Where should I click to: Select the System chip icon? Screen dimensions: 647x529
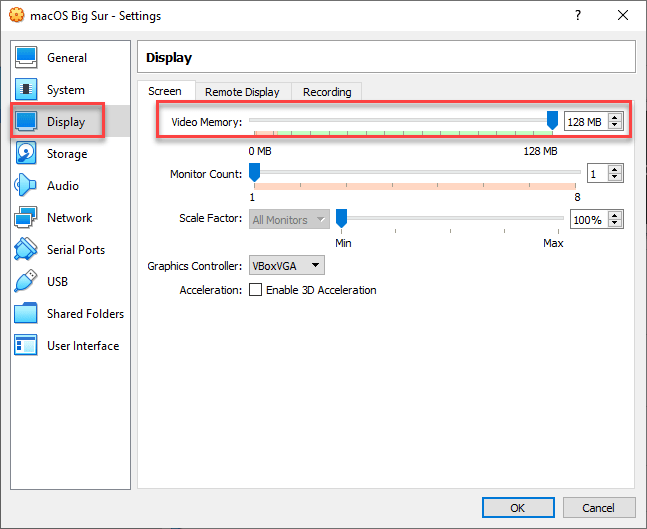[x=27, y=90]
